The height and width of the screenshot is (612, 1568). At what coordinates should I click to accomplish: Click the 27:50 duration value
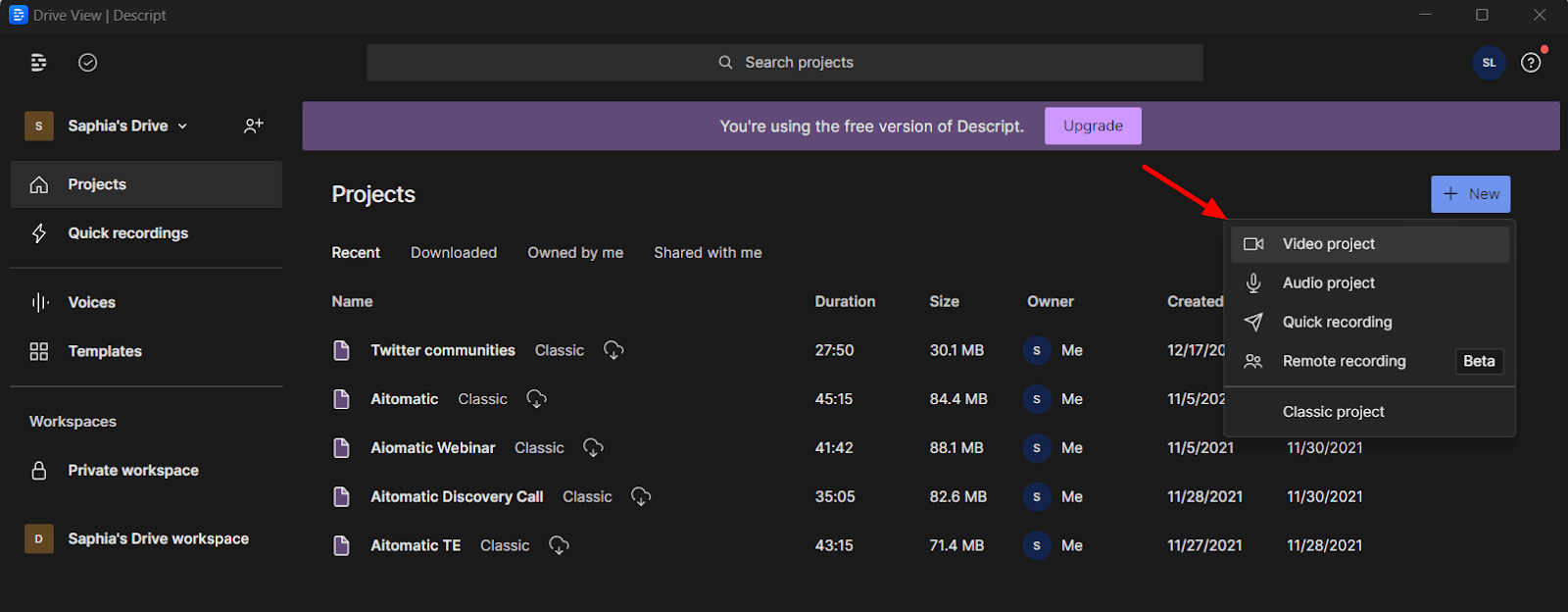834,350
